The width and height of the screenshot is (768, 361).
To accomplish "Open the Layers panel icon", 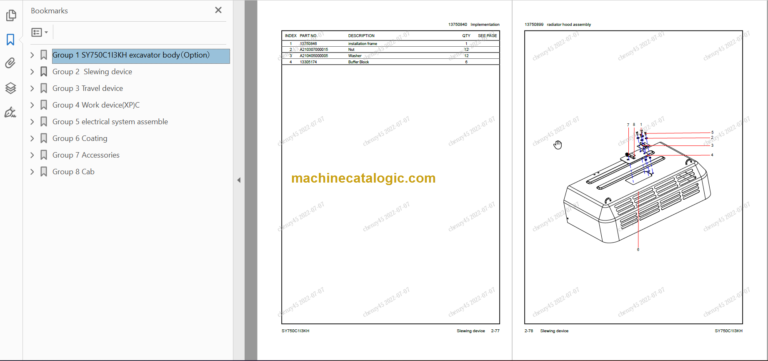I will pyautogui.click(x=10, y=88).
